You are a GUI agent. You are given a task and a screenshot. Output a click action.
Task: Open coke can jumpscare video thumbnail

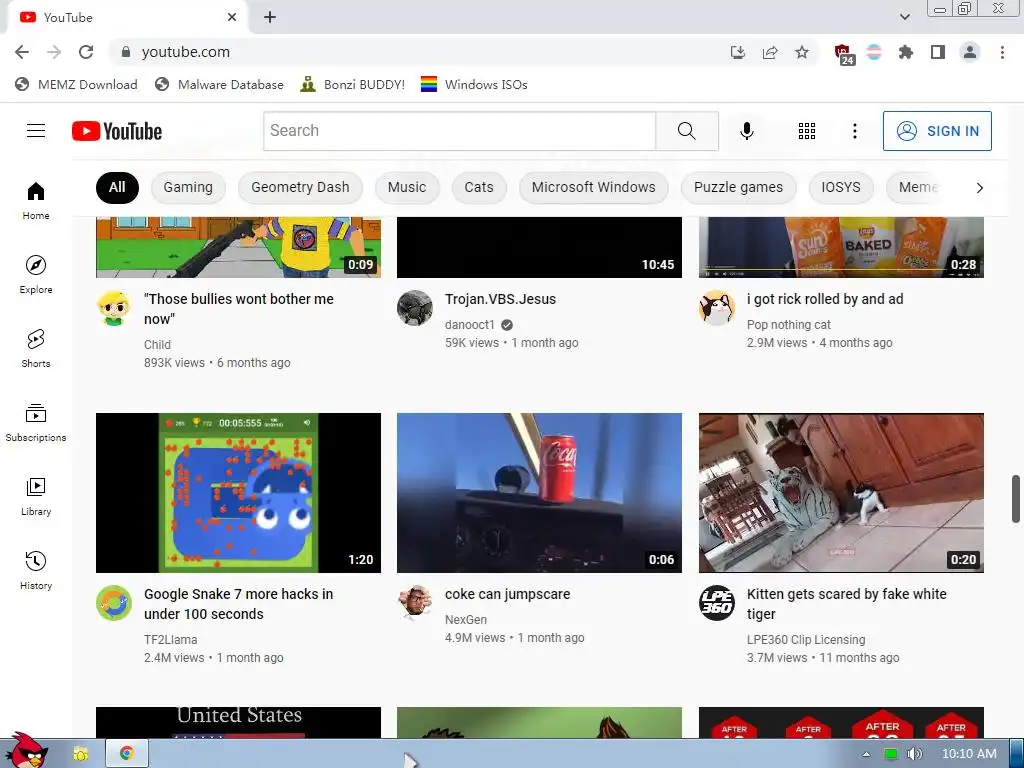tap(539, 492)
